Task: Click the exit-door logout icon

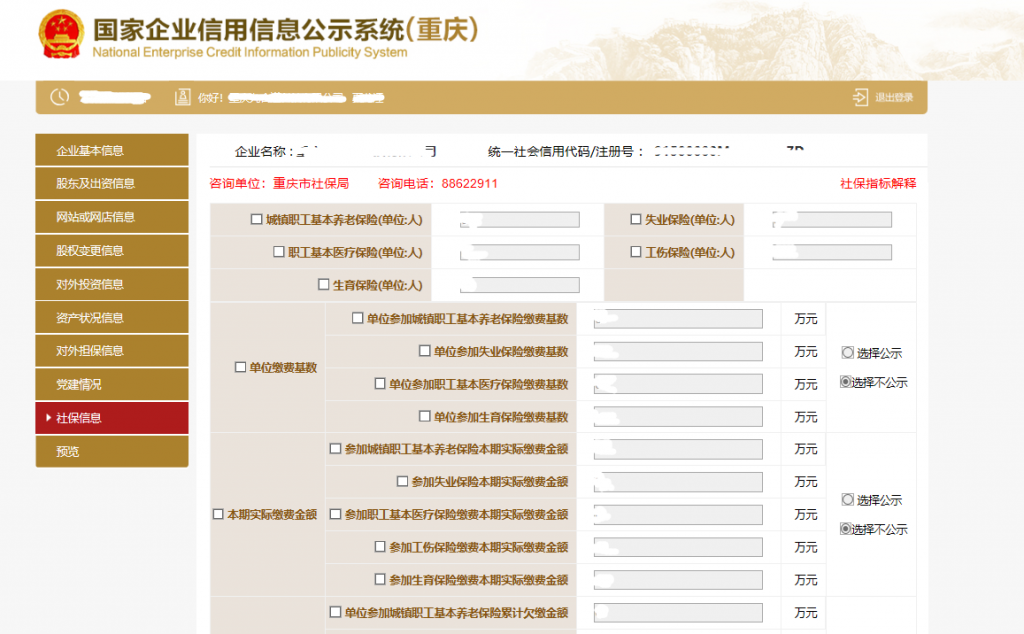Action: point(860,97)
